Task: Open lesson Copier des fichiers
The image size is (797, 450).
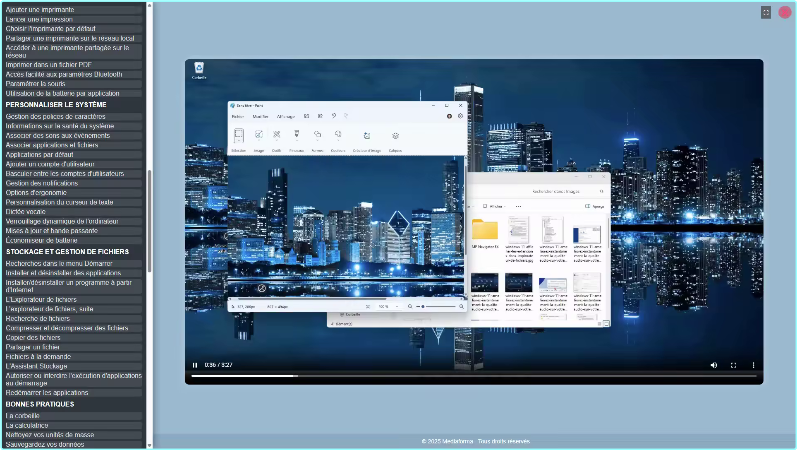Action: (73, 338)
